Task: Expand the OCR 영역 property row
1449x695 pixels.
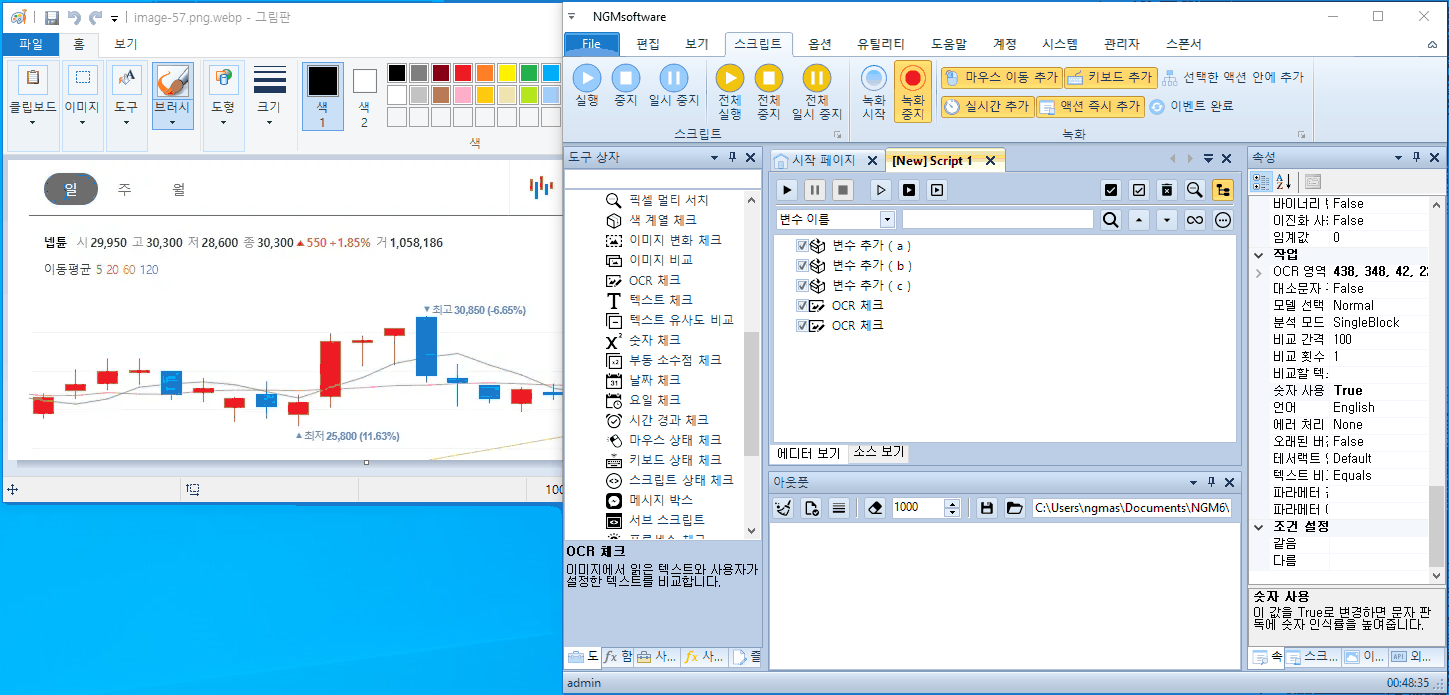Action: pyautogui.click(x=1257, y=271)
